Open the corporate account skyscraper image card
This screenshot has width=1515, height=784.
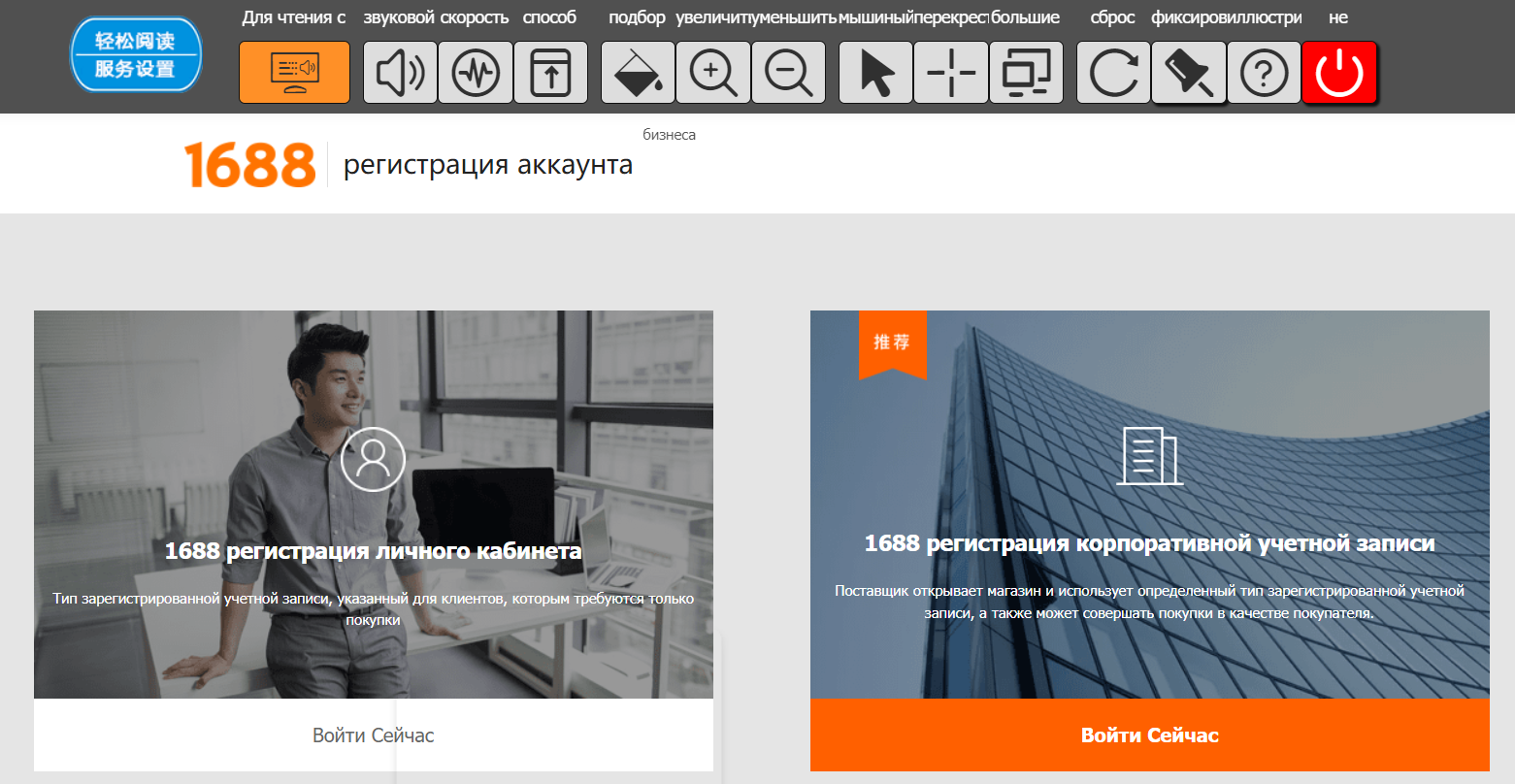click(1150, 505)
